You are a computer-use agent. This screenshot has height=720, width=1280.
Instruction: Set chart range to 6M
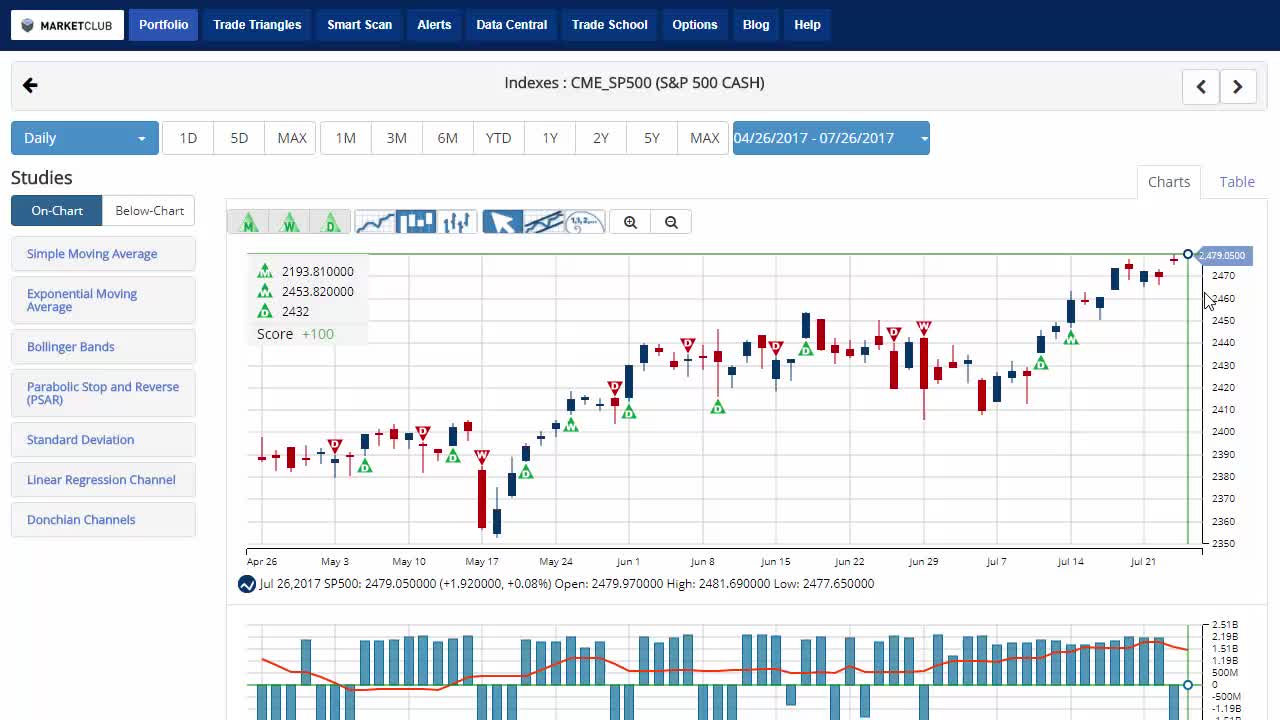(x=448, y=138)
